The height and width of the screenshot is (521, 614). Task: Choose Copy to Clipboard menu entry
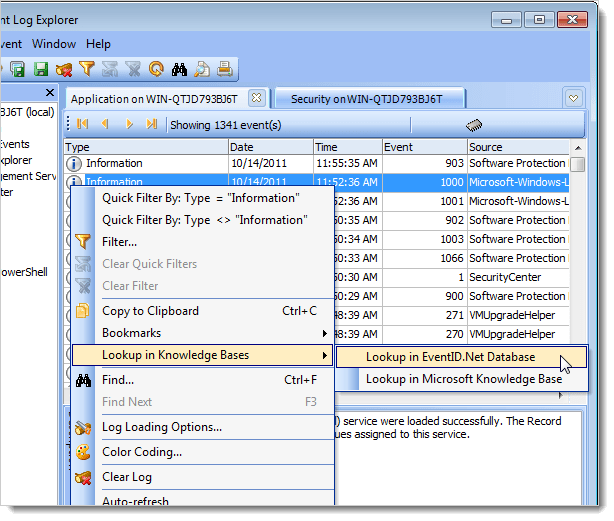click(150, 310)
